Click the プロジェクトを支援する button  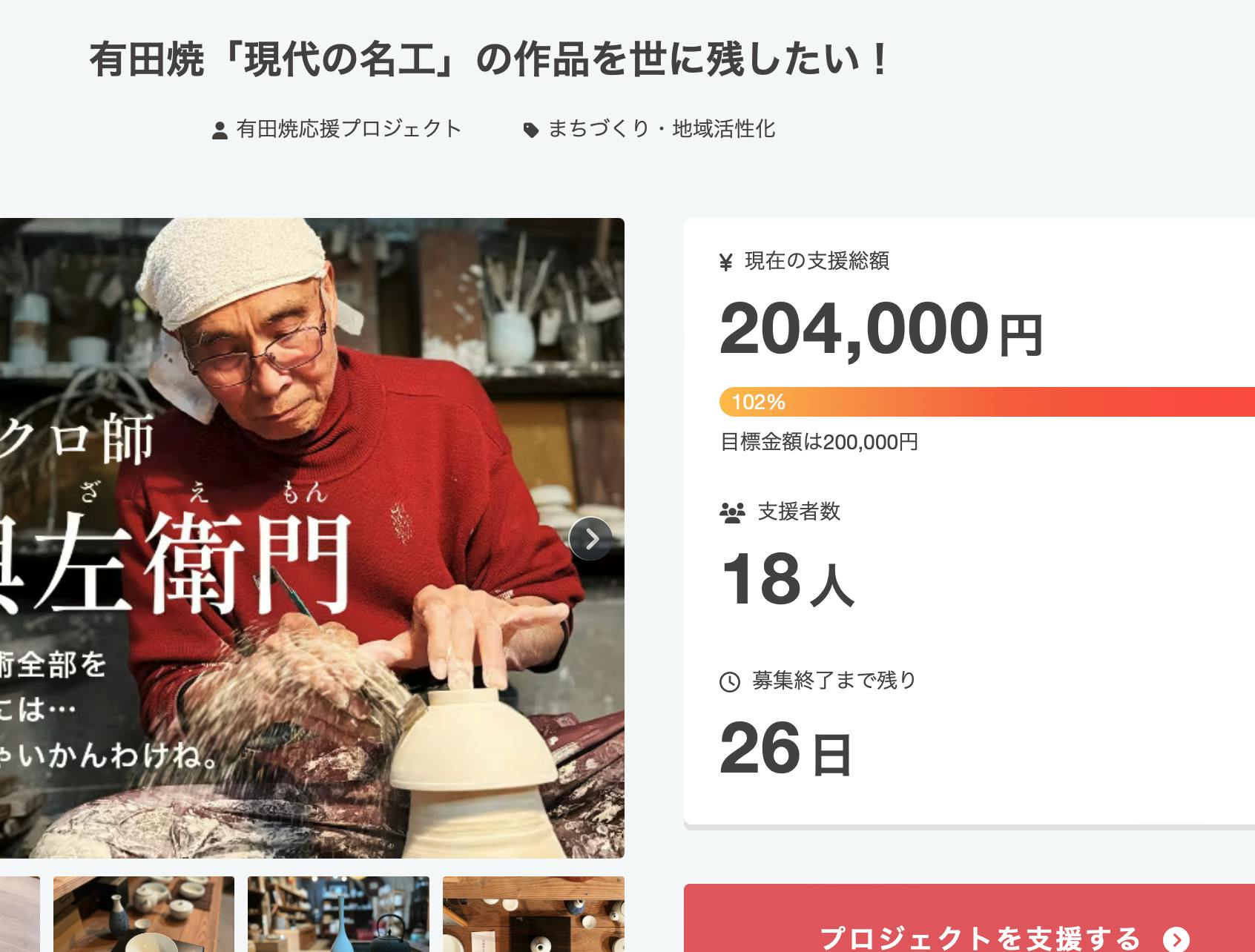point(969,918)
